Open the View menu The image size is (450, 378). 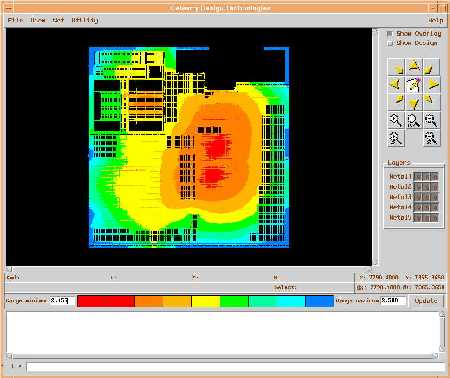pos(38,20)
